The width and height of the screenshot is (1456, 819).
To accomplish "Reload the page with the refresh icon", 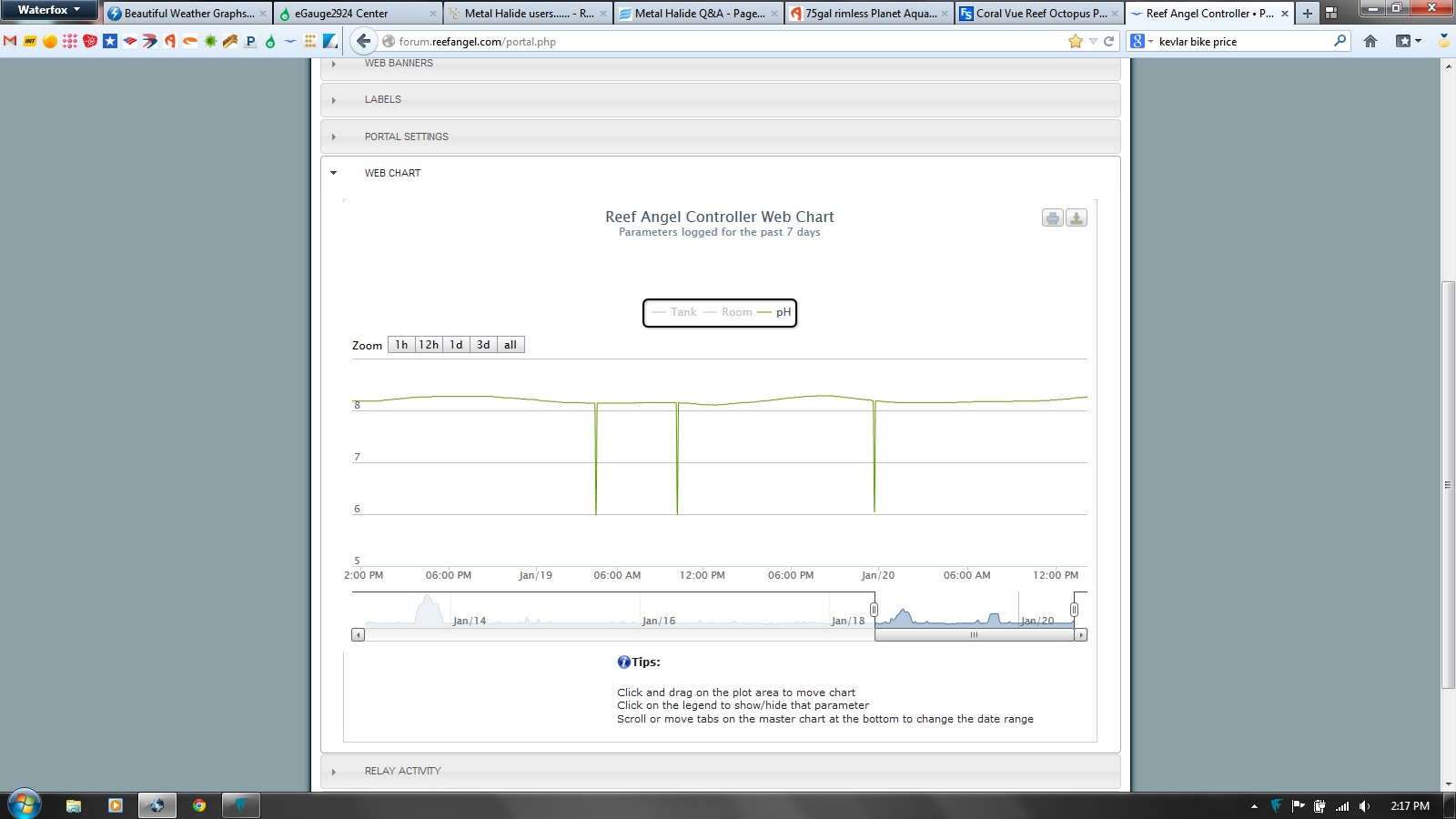I will [1108, 41].
